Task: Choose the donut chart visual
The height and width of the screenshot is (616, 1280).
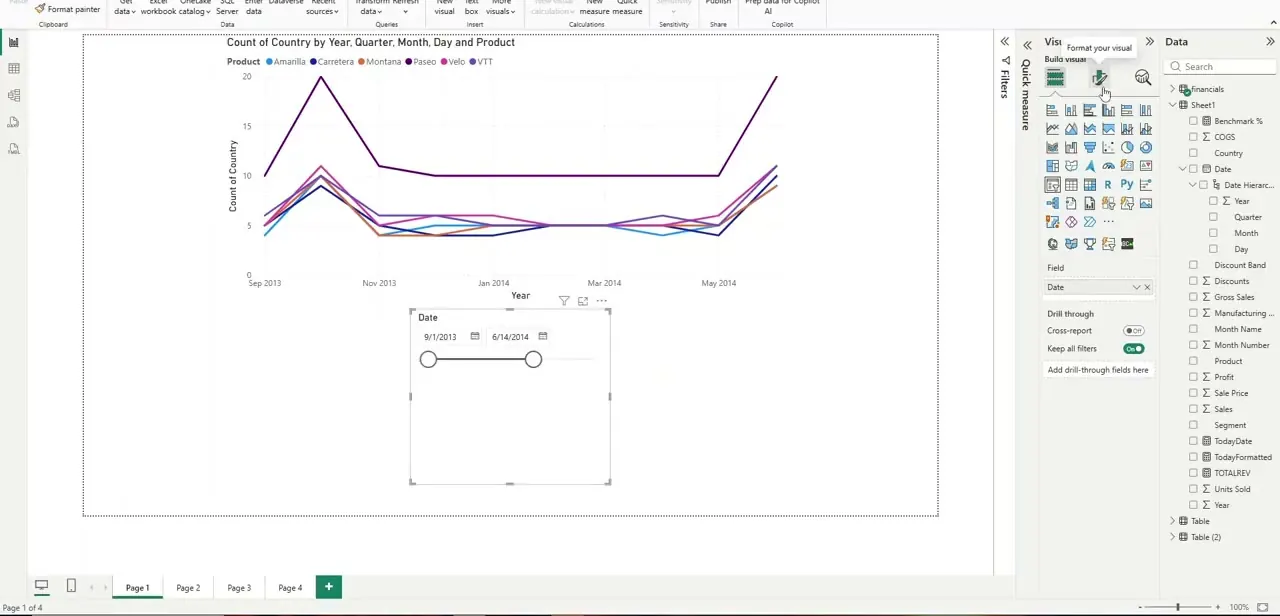Action: tap(1146, 148)
